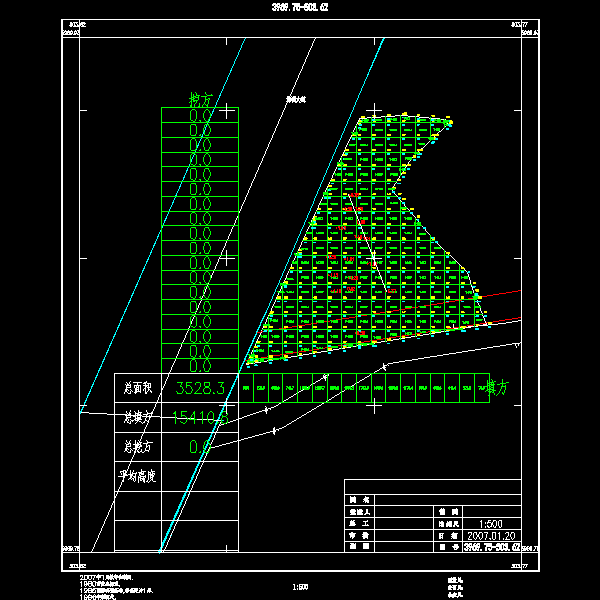Click the '总填方' label cell
The image size is (600, 600).
click(138, 417)
